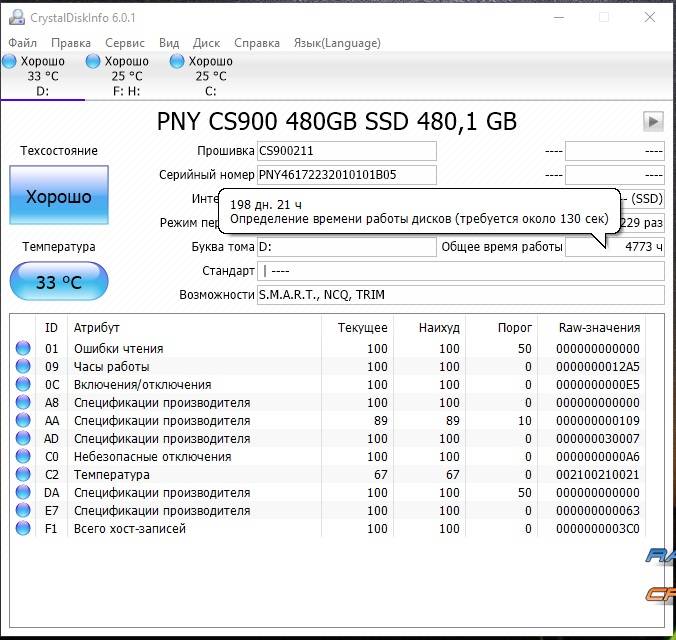676x640 pixels.
Task: Click status icon for Всего хост-записей row
Action: 23,528
